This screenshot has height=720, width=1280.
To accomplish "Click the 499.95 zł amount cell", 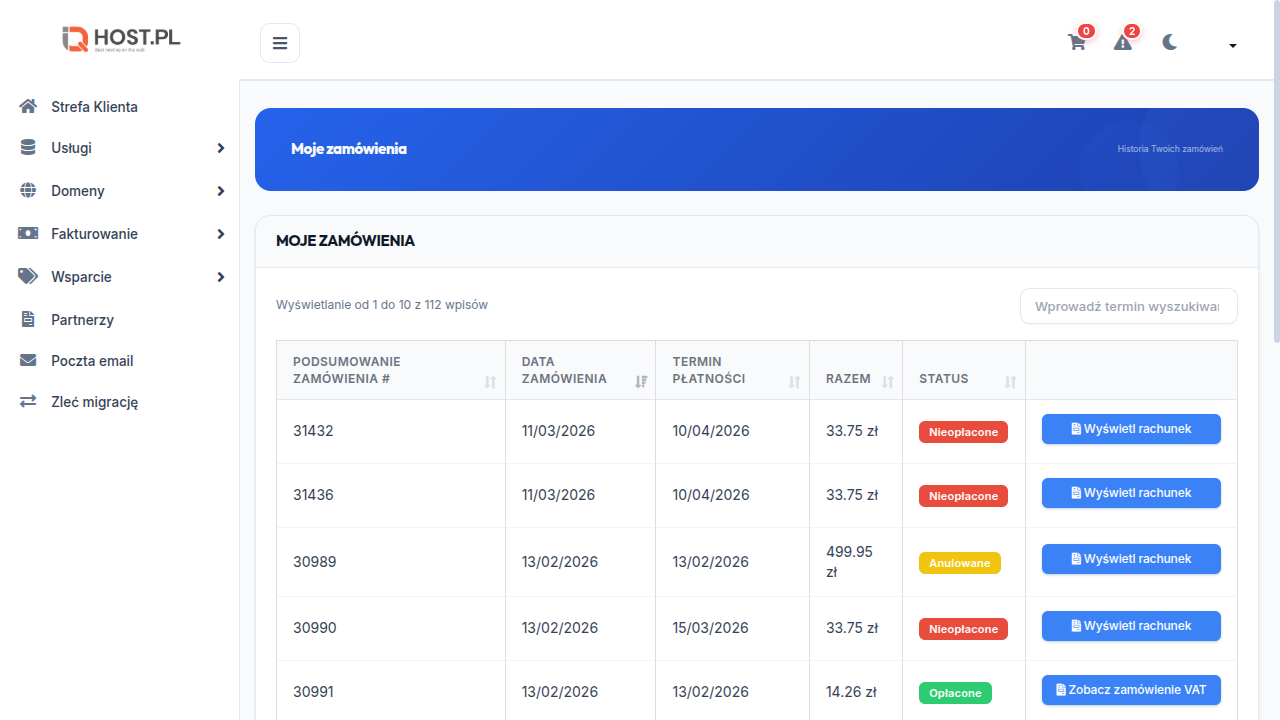I will [856, 562].
